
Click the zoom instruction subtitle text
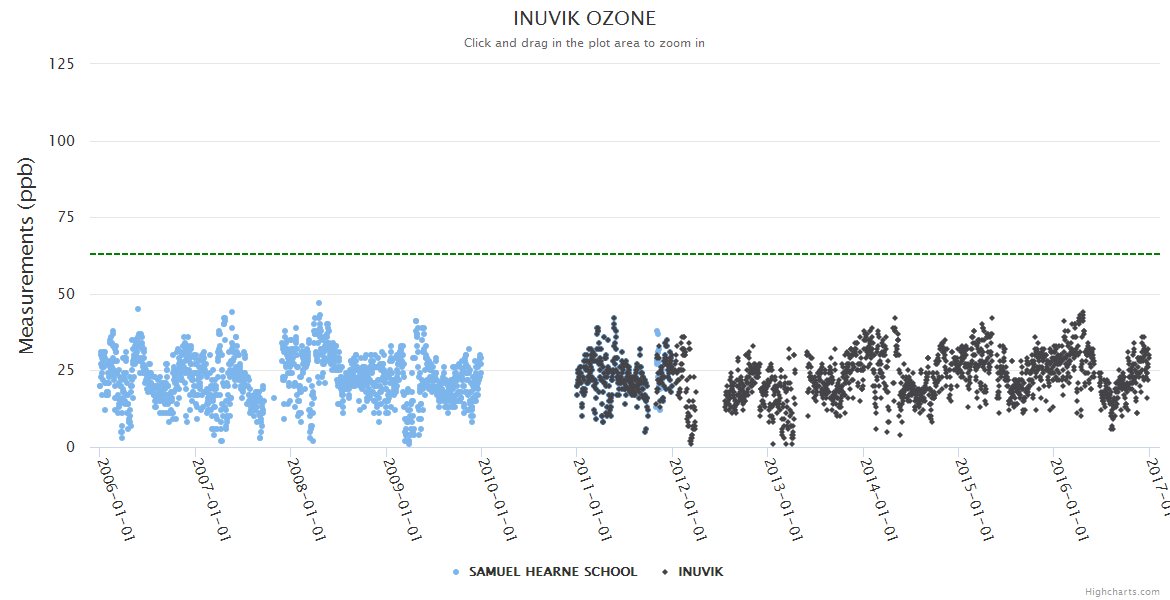tap(584, 43)
